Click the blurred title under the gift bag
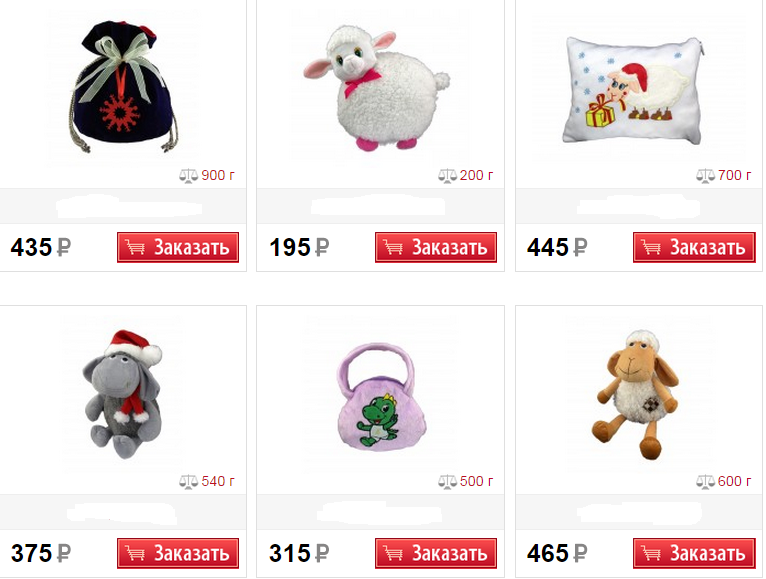 click(x=128, y=207)
